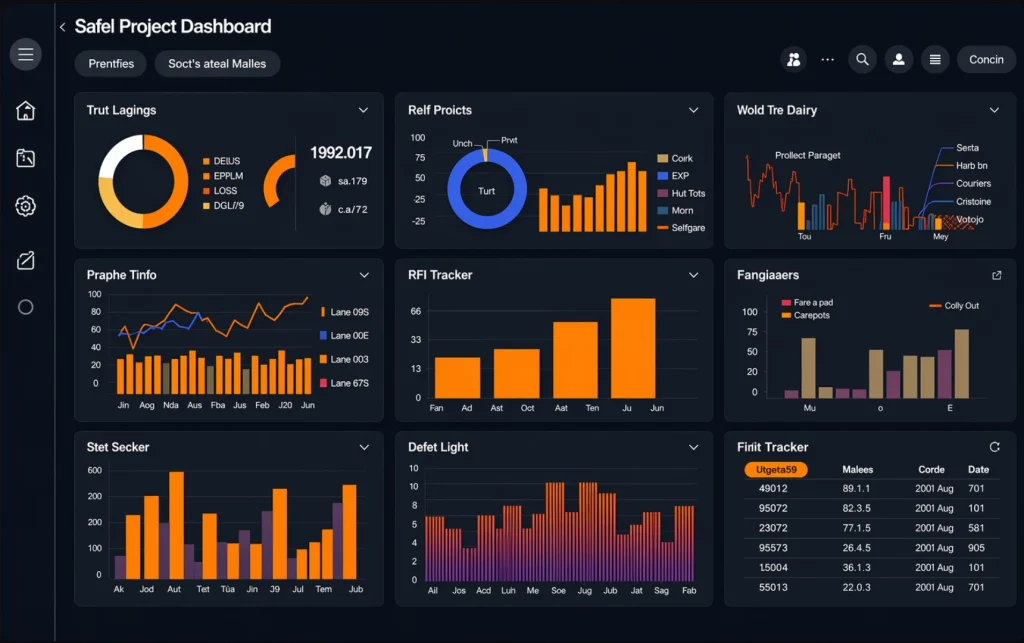
Task: Open the RFI Tracker chevron menu
Action: click(x=693, y=275)
